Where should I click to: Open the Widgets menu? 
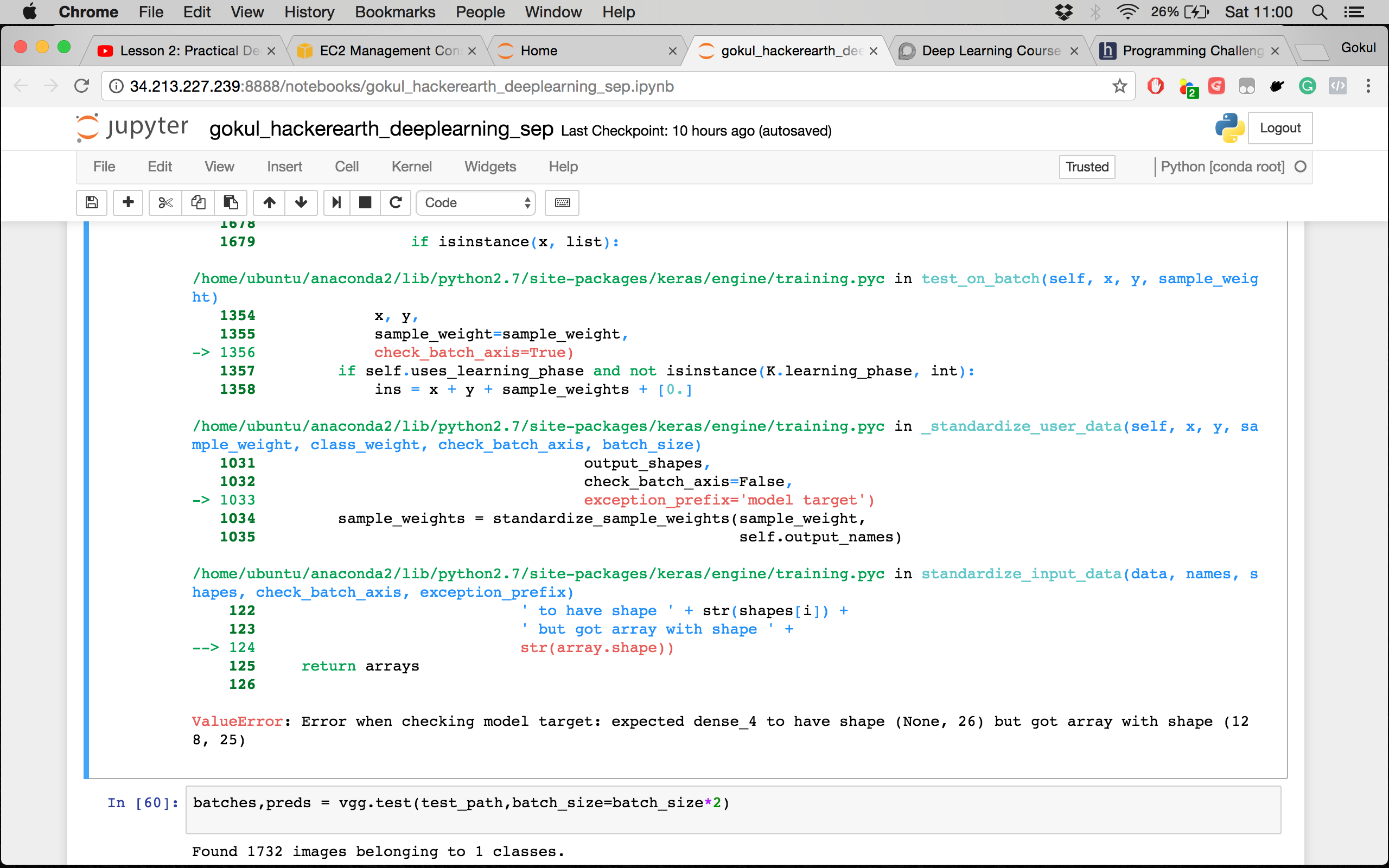[489, 167]
